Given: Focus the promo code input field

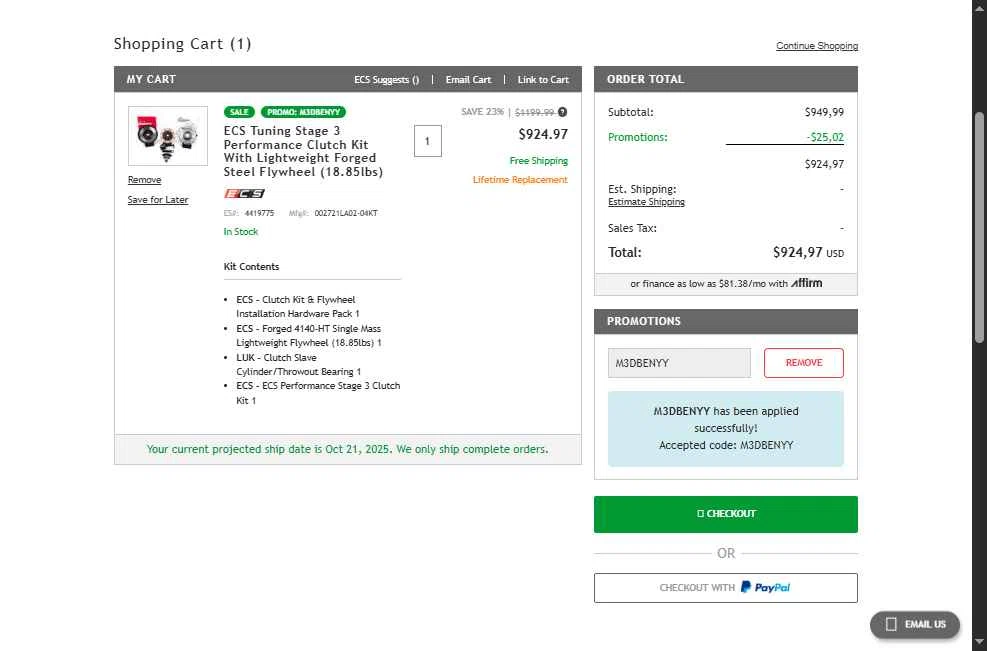Looking at the screenshot, I should pyautogui.click(x=679, y=363).
